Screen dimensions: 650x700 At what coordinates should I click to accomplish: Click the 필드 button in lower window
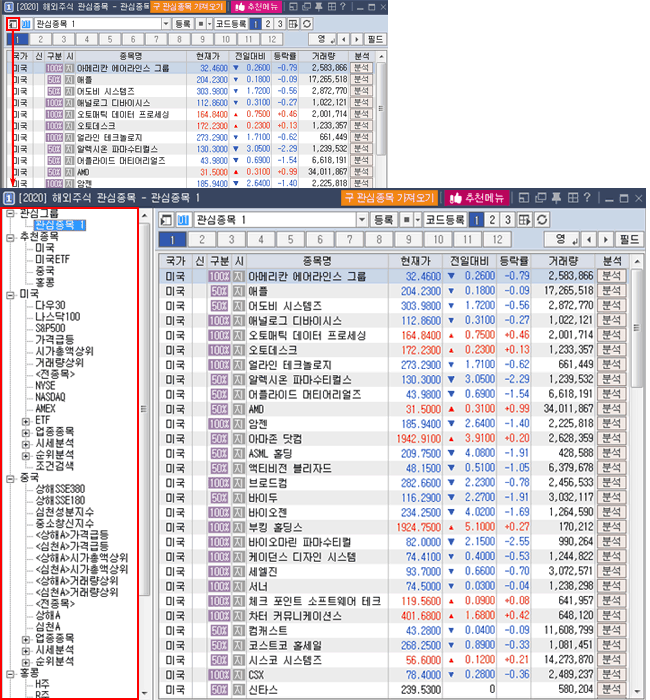click(x=629, y=240)
